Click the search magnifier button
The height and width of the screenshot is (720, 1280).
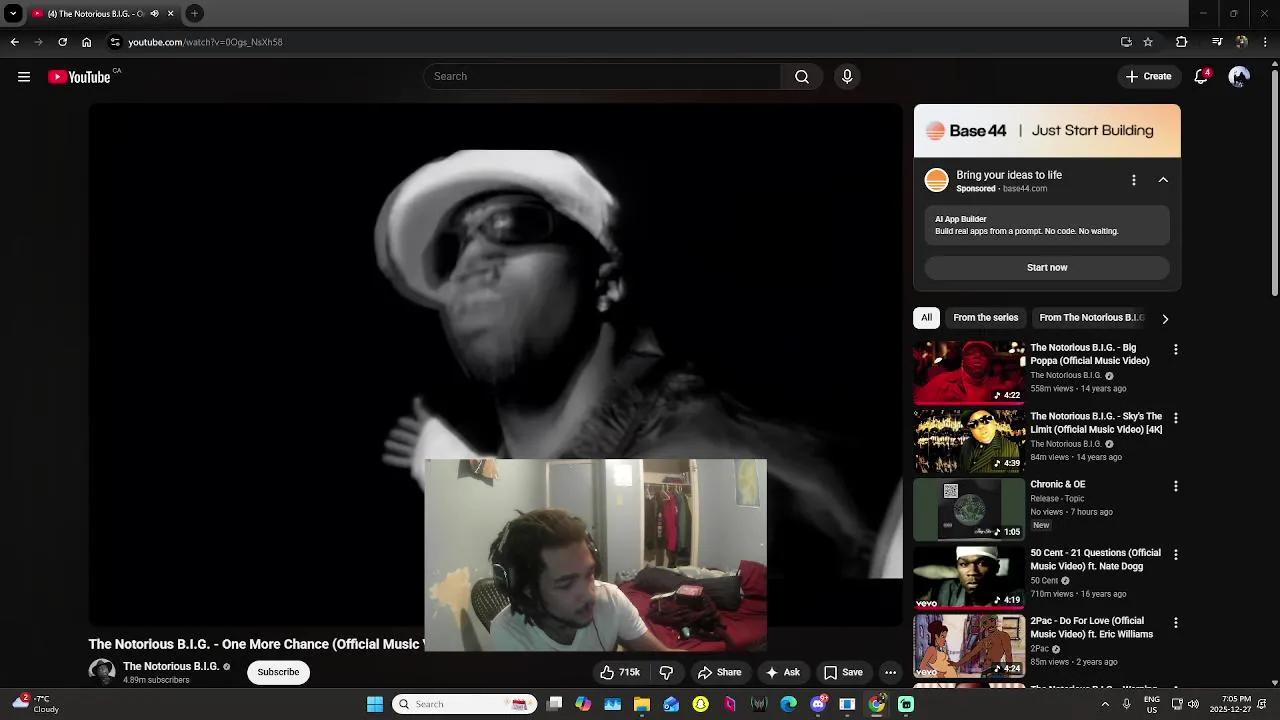[802, 77]
